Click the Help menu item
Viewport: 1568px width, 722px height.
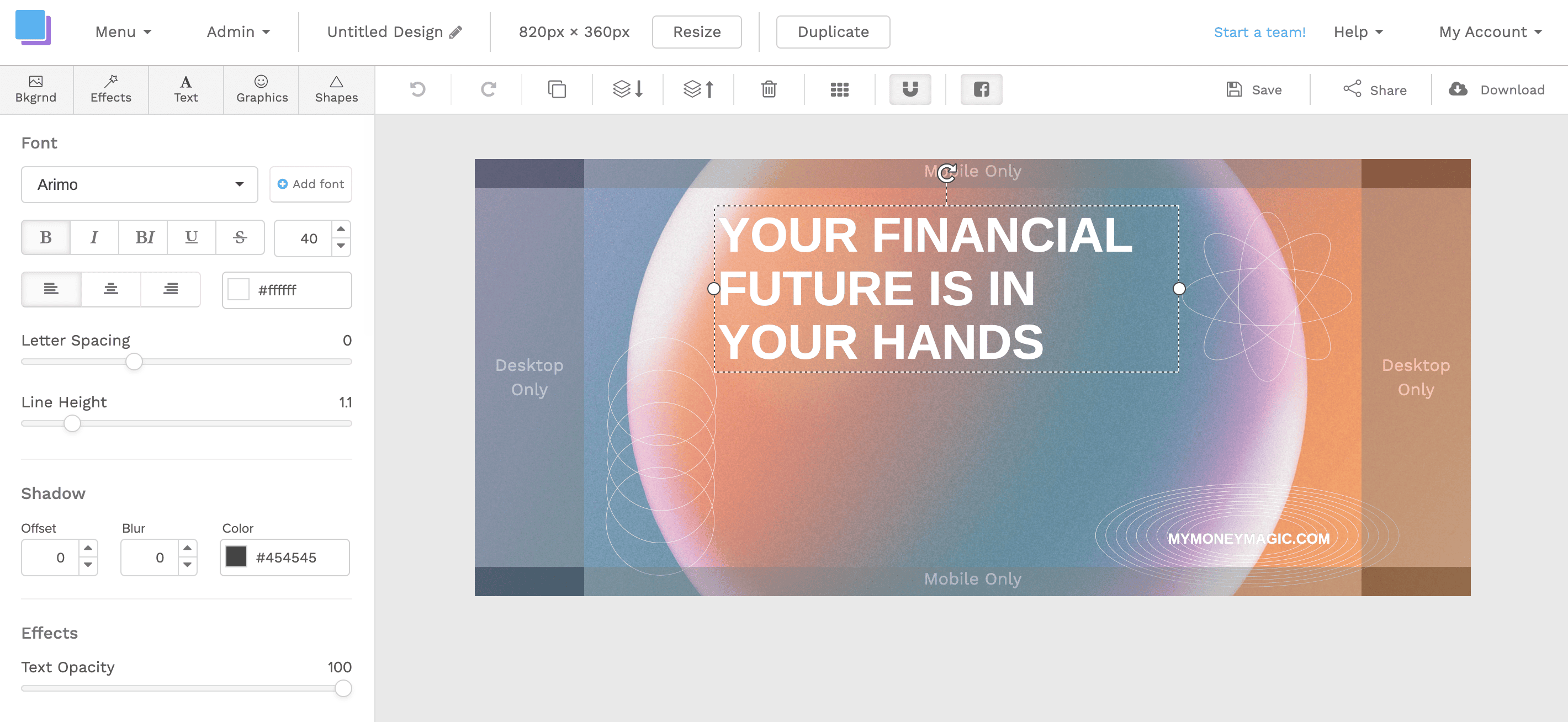[1359, 31]
